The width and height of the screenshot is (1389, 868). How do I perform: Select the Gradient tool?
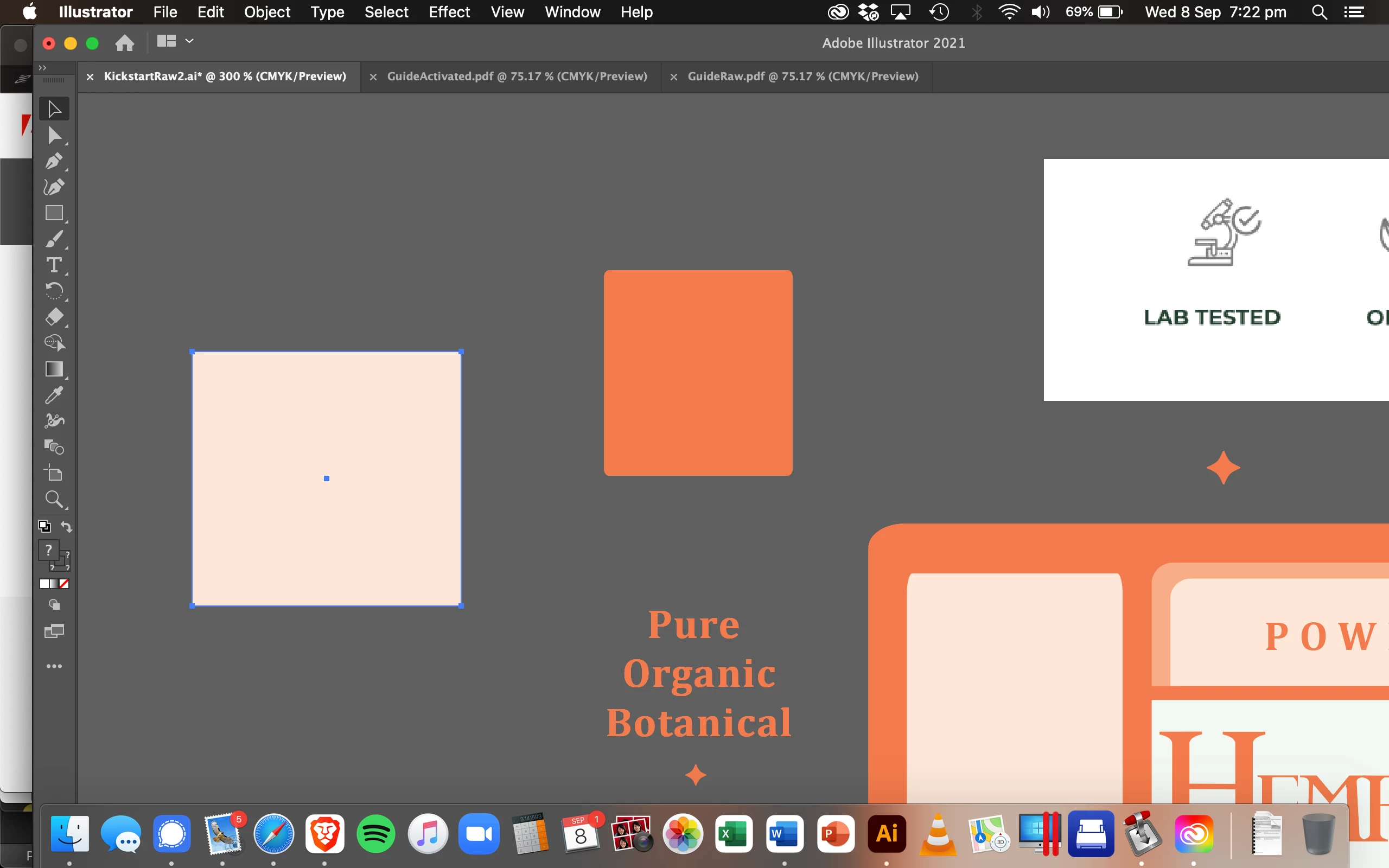[x=54, y=369]
